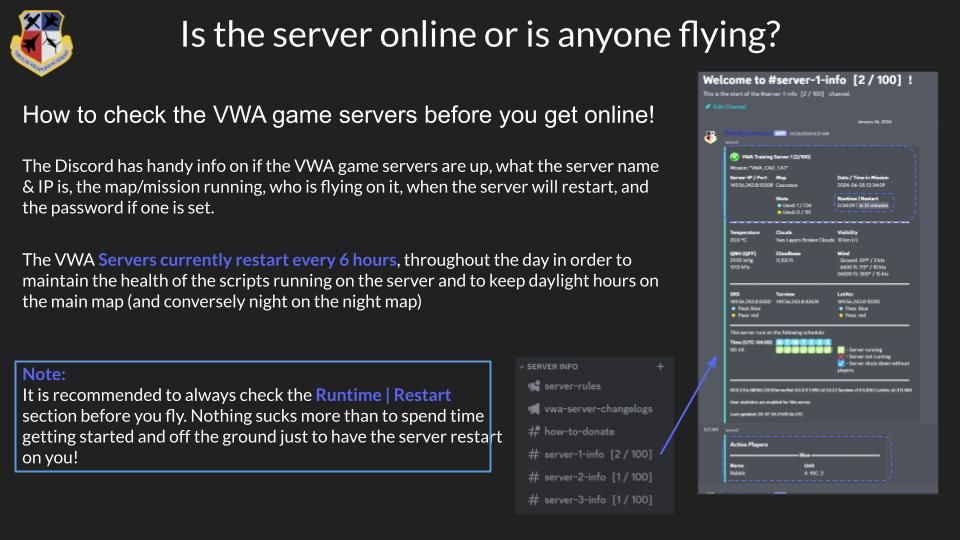Click the Active Players heading

click(749, 444)
